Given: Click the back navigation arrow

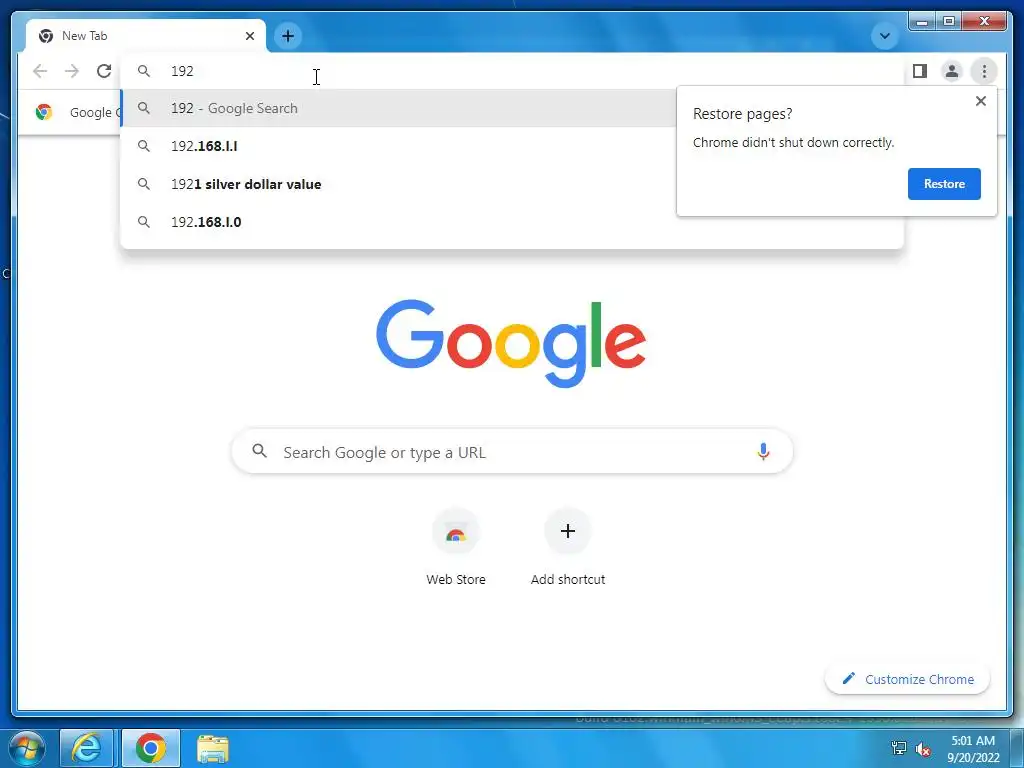Looking at the screenshot, I should point(40,71).
